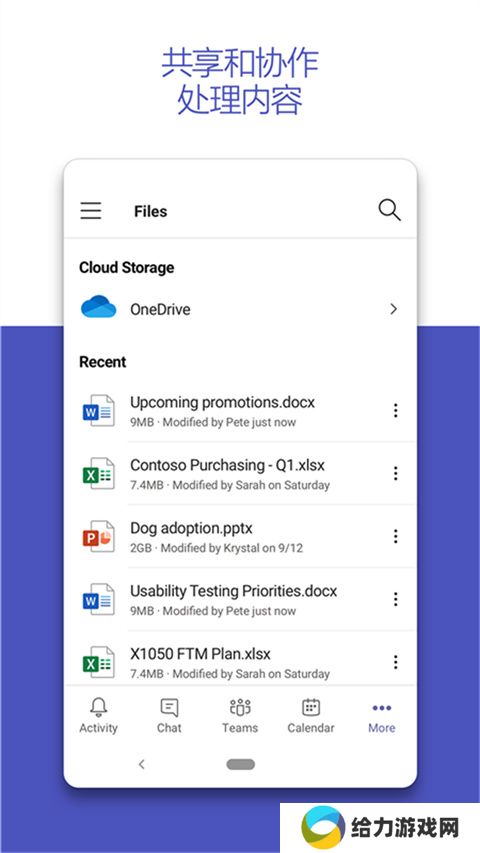Open options menu for Contoso Purchasing - Q1.xlsx
The image size is (480, 853).
pos(396,473)
